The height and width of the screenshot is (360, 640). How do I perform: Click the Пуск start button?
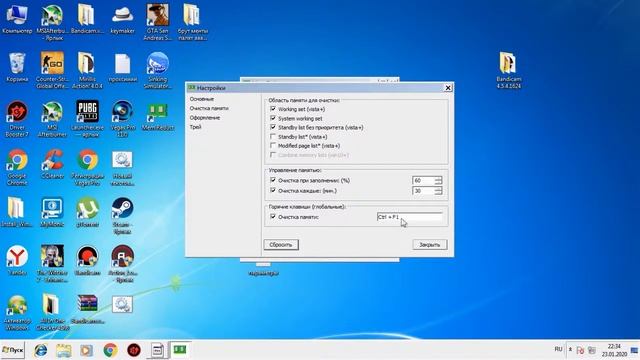13,350
